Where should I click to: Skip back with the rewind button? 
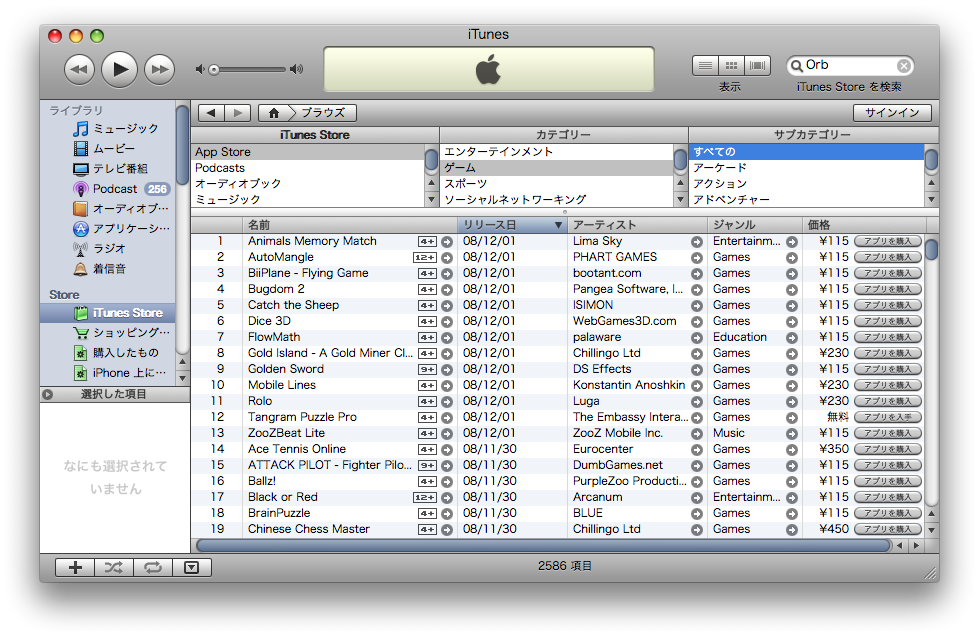pyautogui.click(x=79, y=69)
